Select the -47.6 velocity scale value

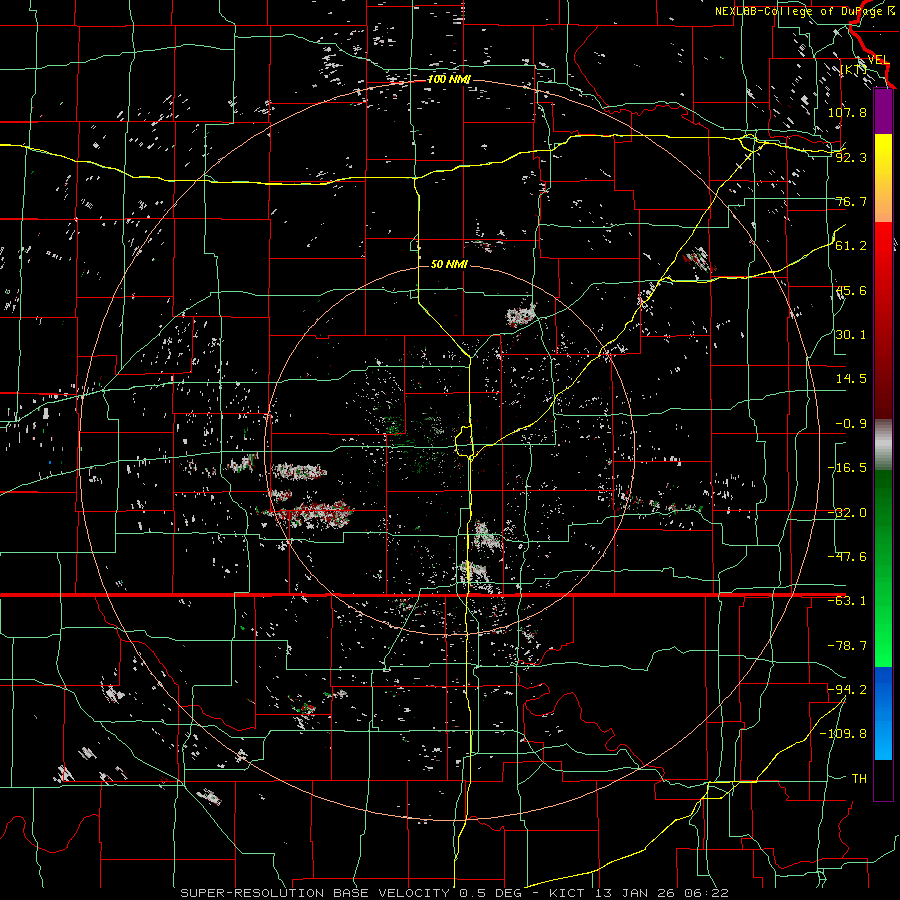[847, 557]
